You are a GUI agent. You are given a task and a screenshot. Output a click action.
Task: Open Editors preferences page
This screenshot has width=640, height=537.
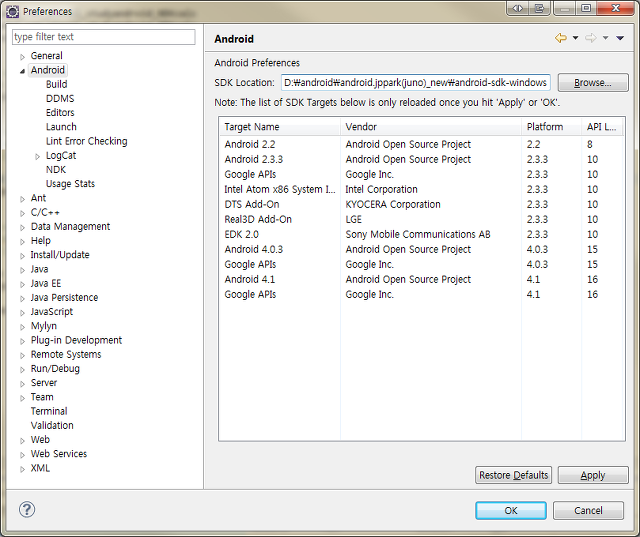click(x=60, y=112)
